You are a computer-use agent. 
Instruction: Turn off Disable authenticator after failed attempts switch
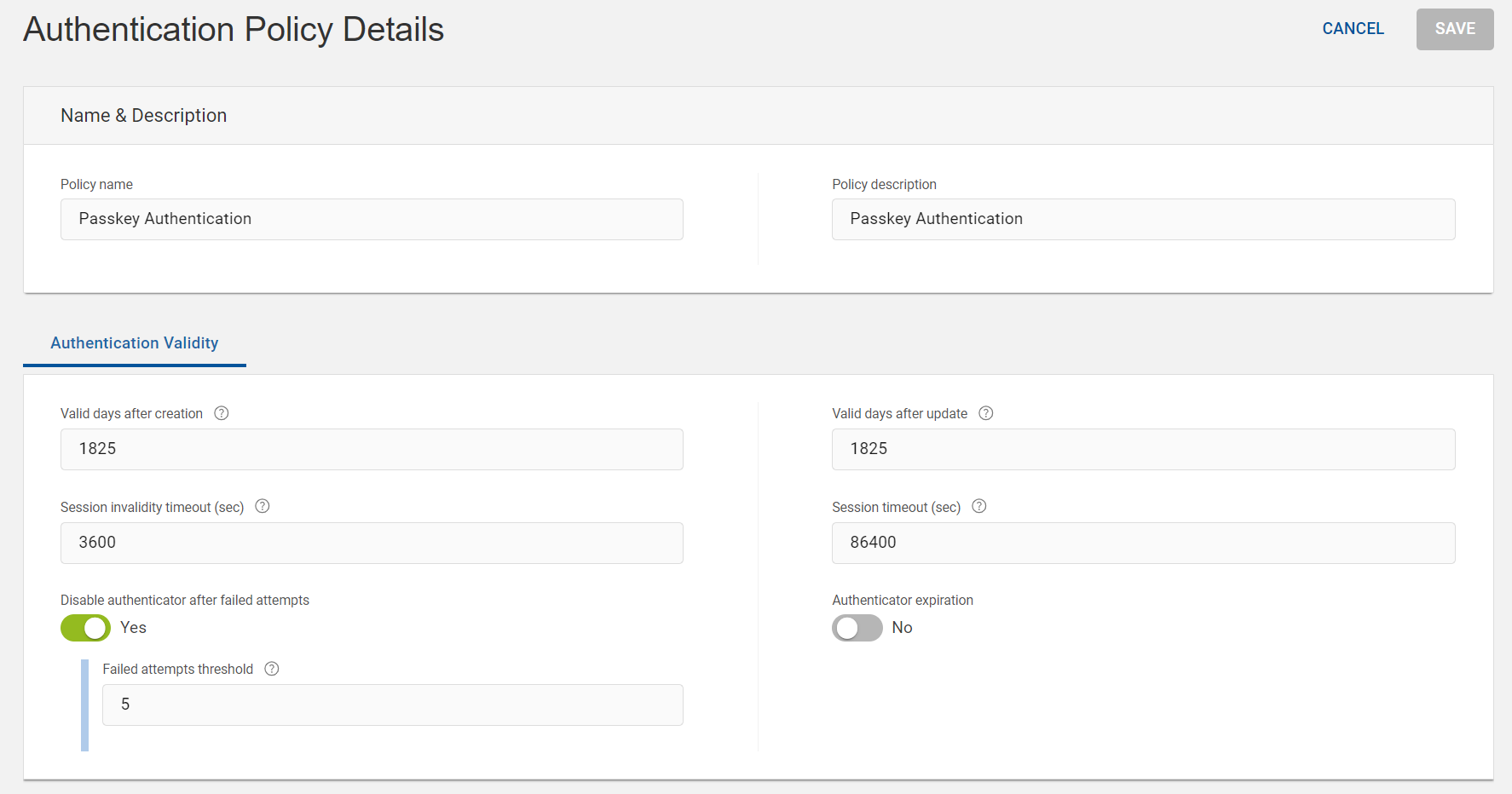coord(86,628)
